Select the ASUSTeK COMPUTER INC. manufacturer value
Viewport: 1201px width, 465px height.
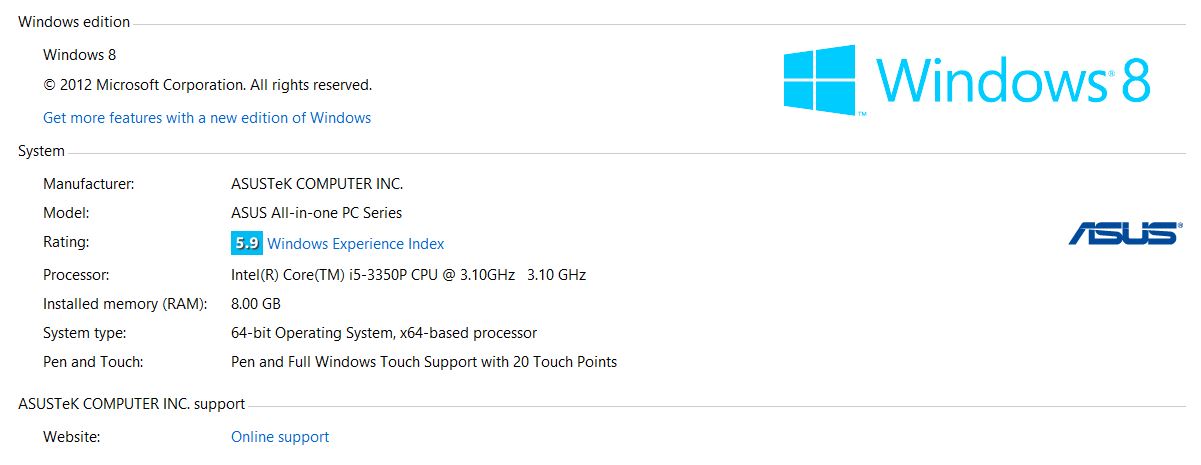[317, 184]
